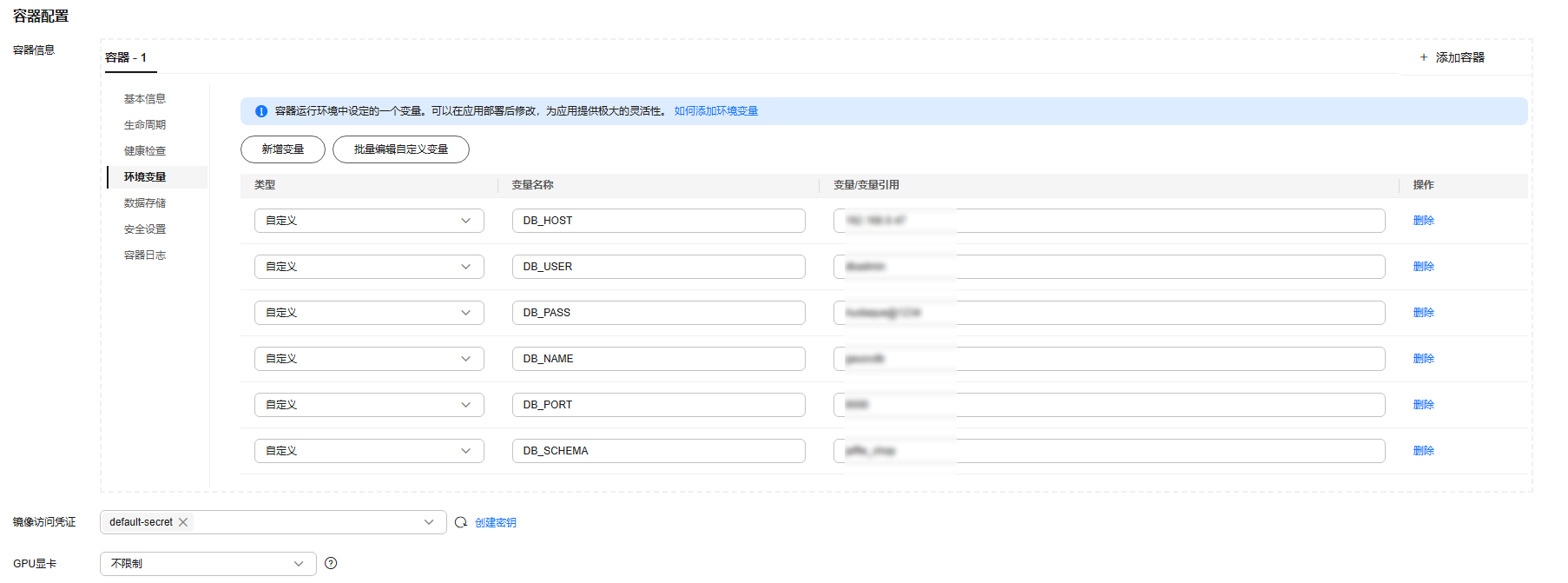Click the blue info icon in the notice
The height and width of the screenshot is (583, 1568).
tap(261, 111)
